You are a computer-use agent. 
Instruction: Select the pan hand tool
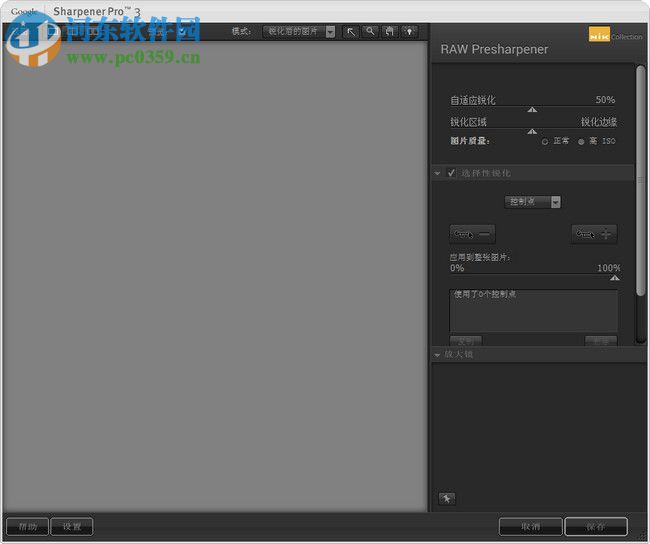tap(390, 32)
